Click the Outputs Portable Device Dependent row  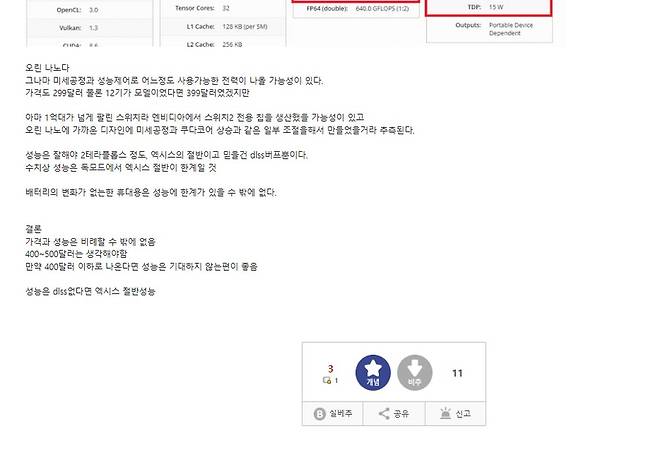pos(489,29)
